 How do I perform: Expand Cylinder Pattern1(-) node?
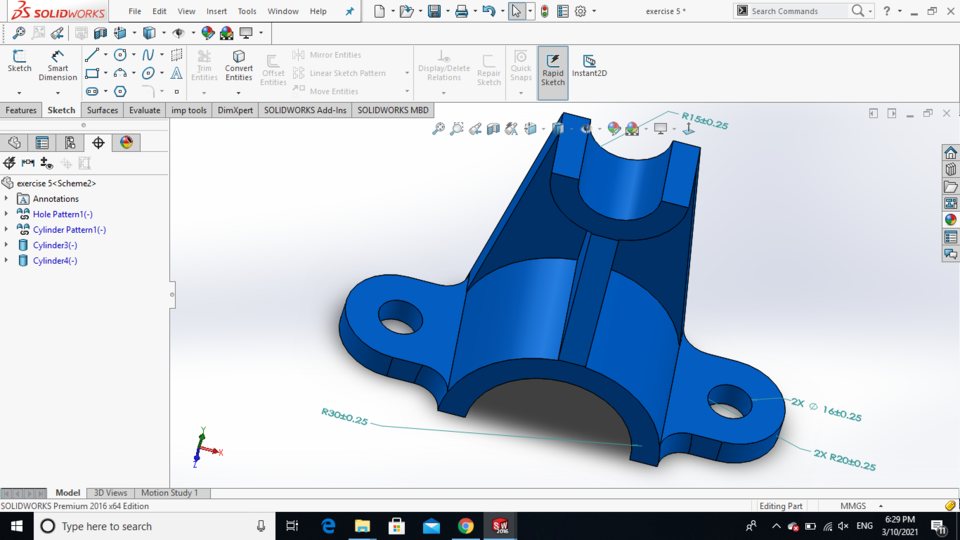click(x=6, y=229)
